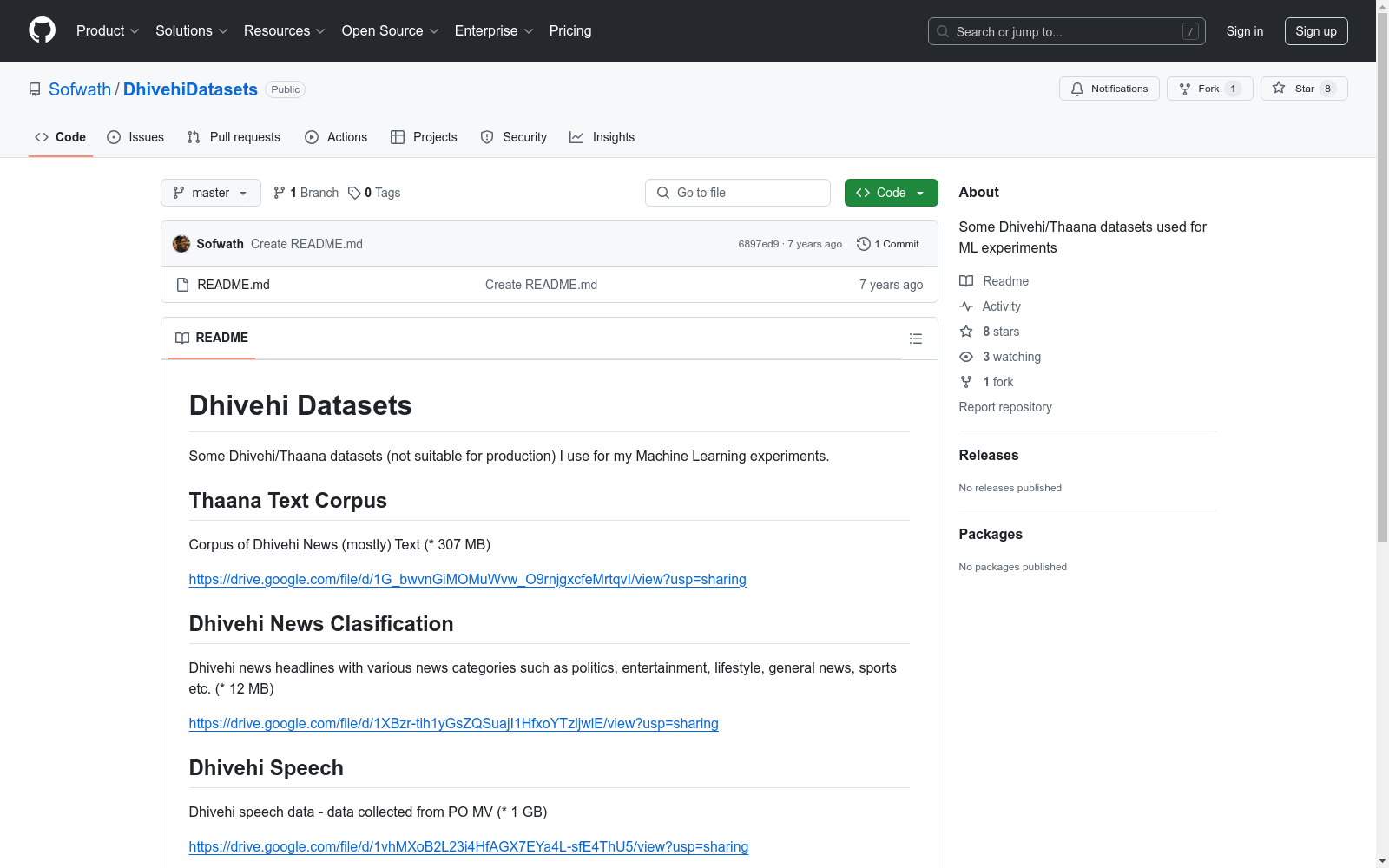The image size is (1389, 868).
Task: Fork the repository
Action: pos(1210,89)
